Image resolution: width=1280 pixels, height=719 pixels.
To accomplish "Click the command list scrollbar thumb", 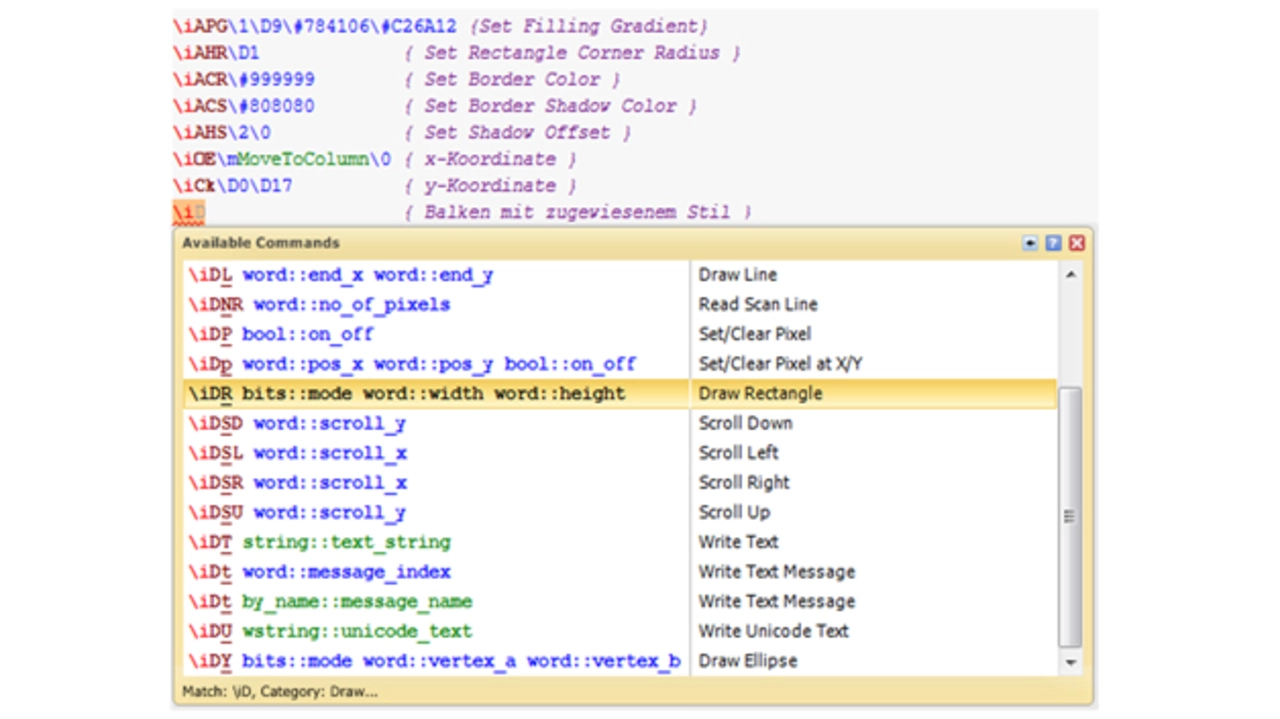I will (1071, 517).
